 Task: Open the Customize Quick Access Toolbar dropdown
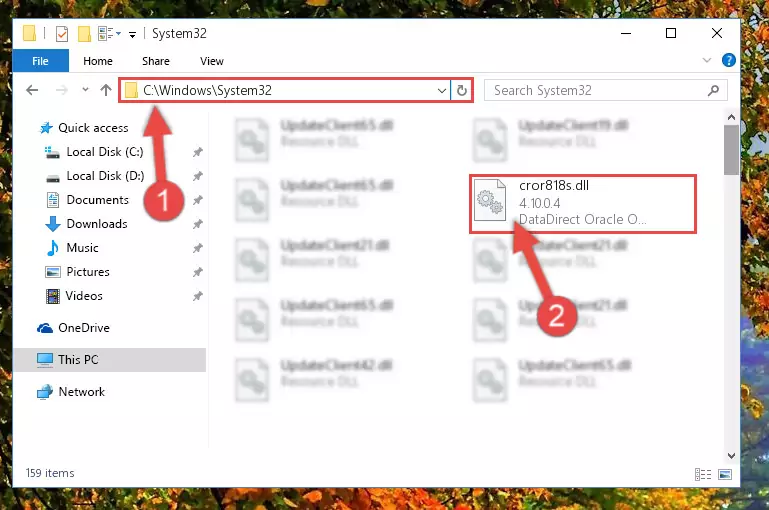132,34
